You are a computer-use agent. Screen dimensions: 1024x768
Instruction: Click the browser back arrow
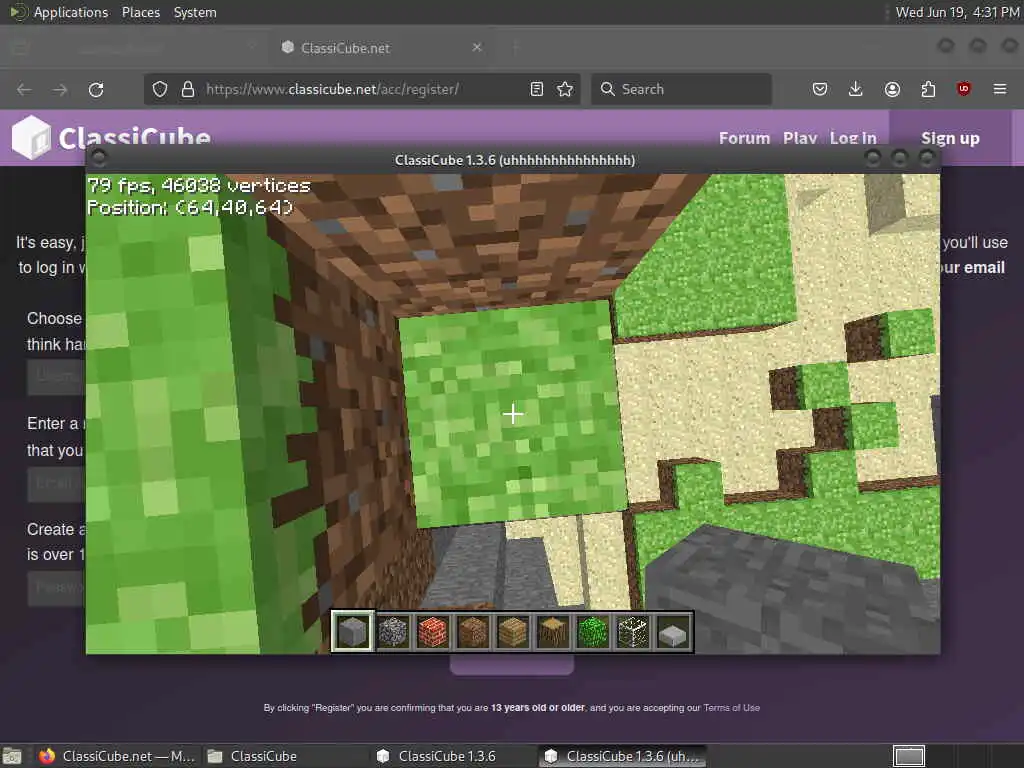pyautogui.click(x=24, y=89)
